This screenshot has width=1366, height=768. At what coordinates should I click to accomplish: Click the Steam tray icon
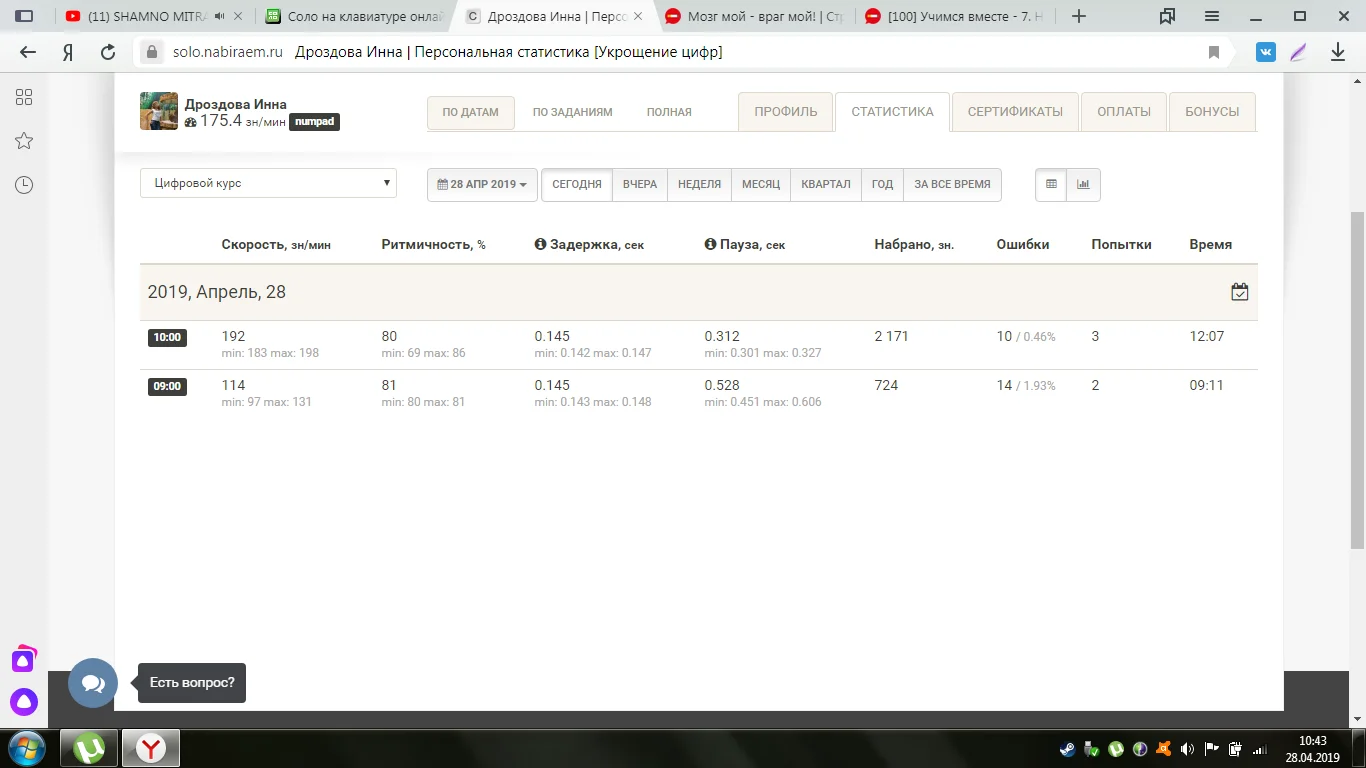point(1067,748)
